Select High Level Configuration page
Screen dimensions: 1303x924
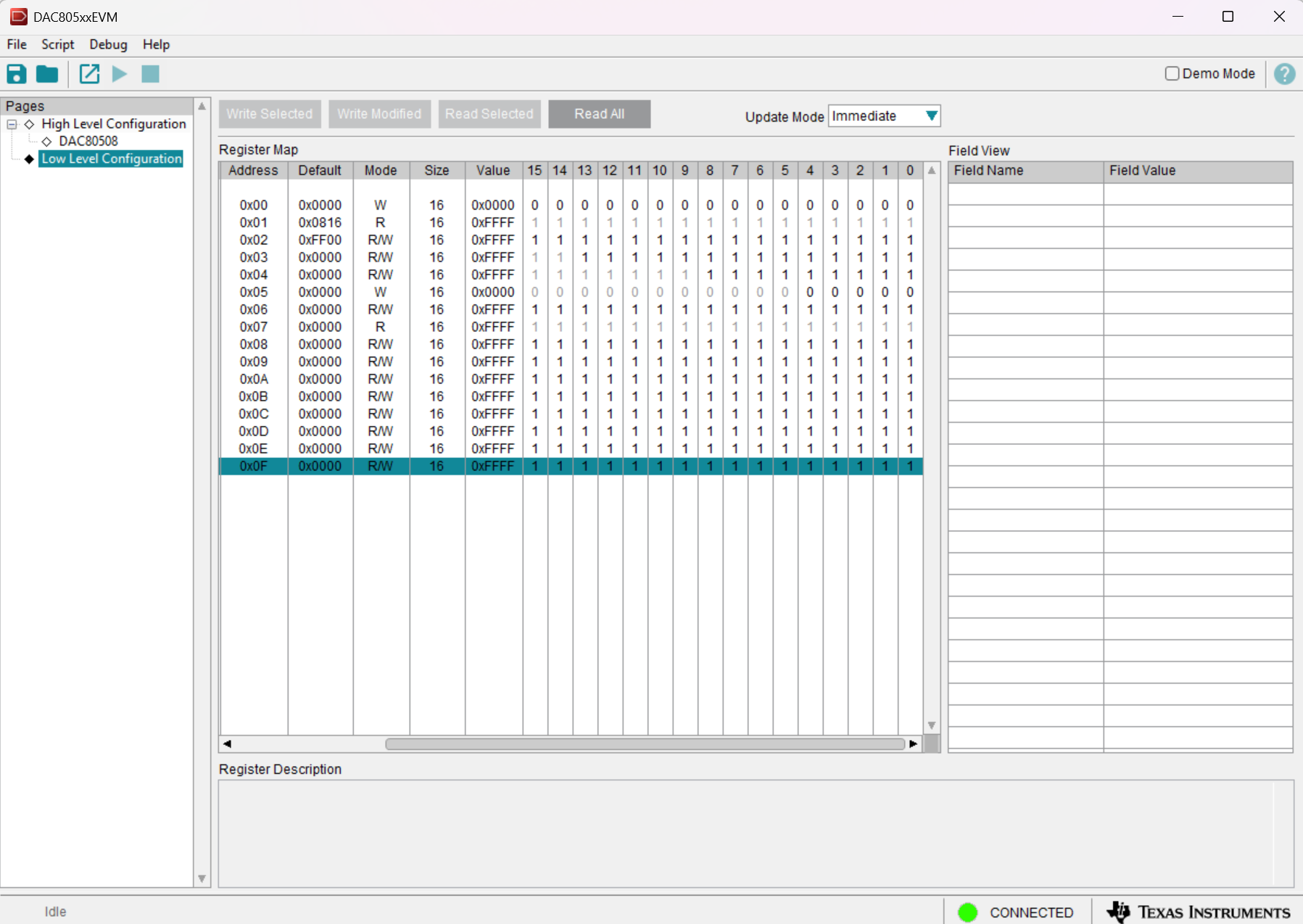pos(114,124)
